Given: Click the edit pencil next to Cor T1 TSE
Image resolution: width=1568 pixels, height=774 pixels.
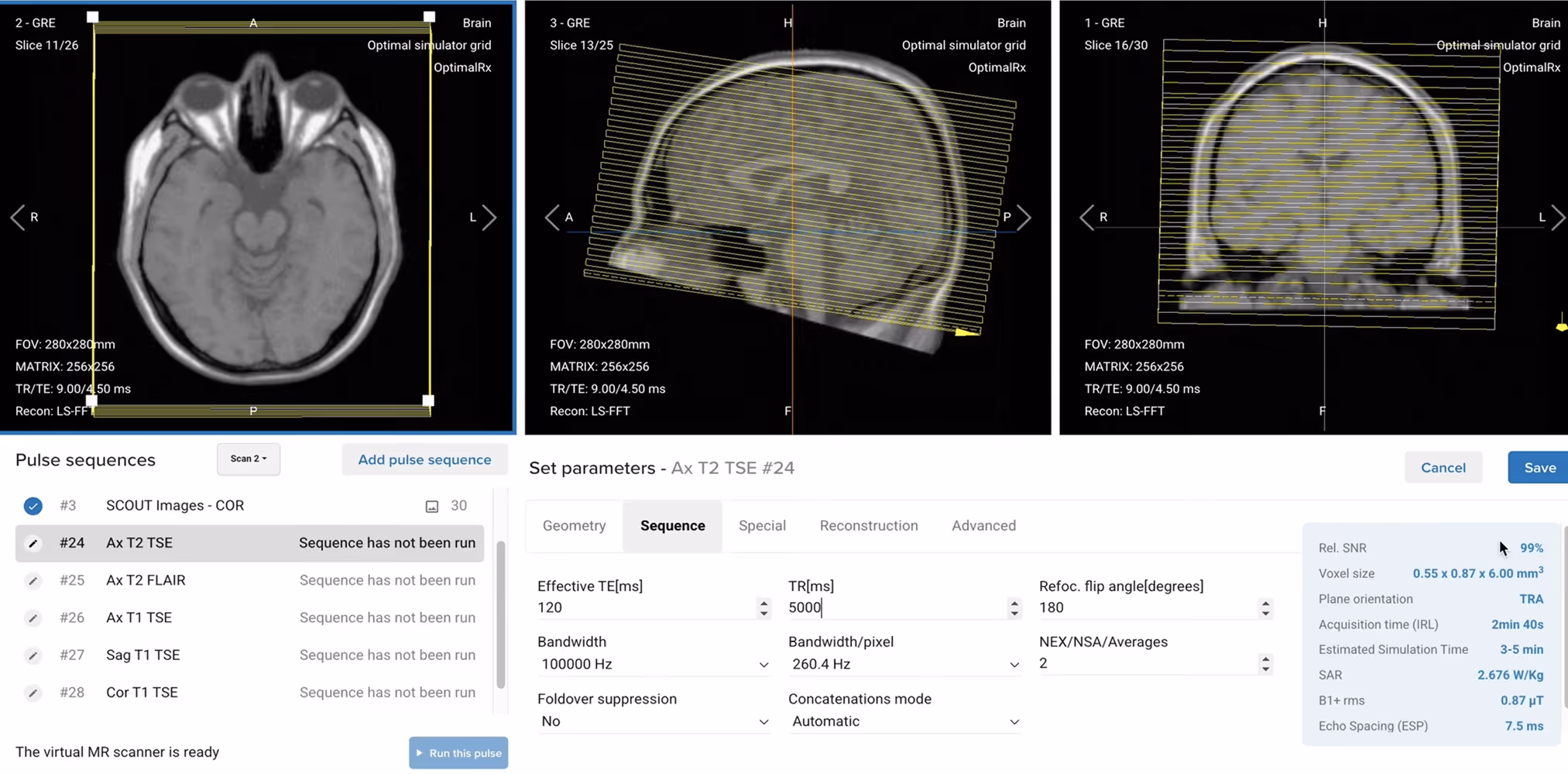Looking at the screenshot, I should click(33, 693).
